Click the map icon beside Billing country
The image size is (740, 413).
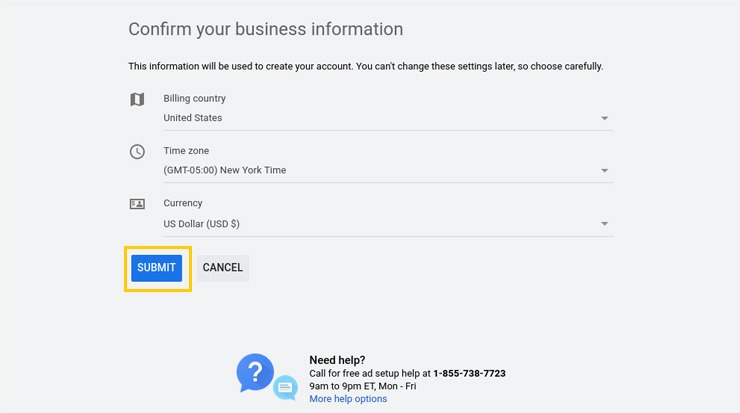(x=137, y=99)
